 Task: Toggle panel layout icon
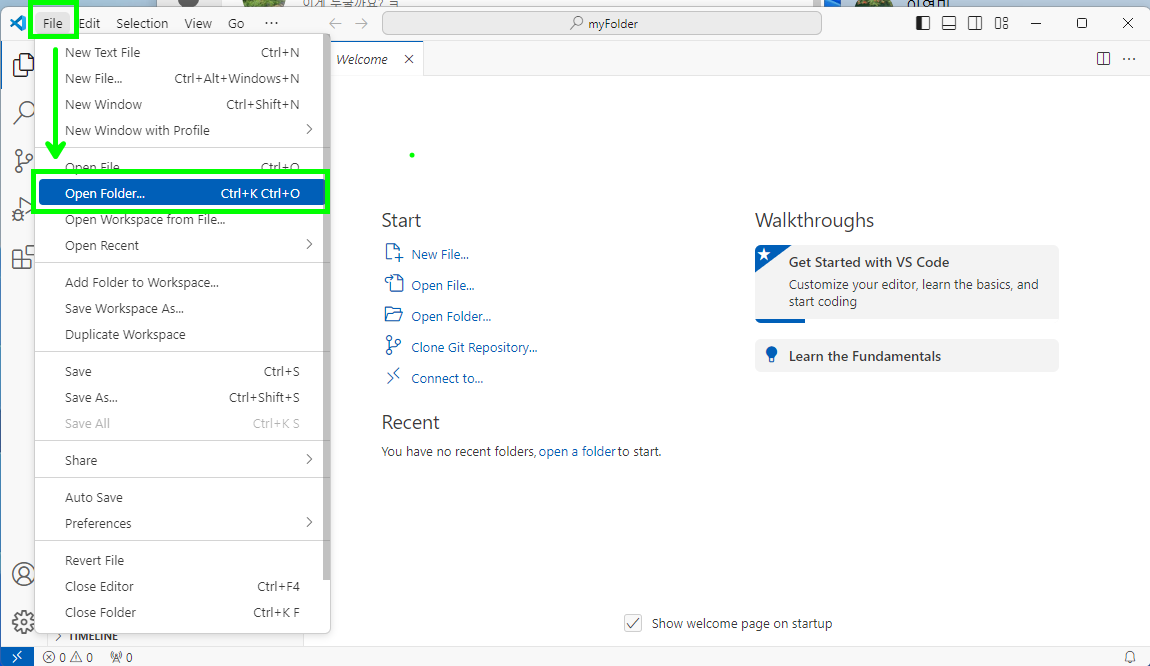click(x=949, y=23)
